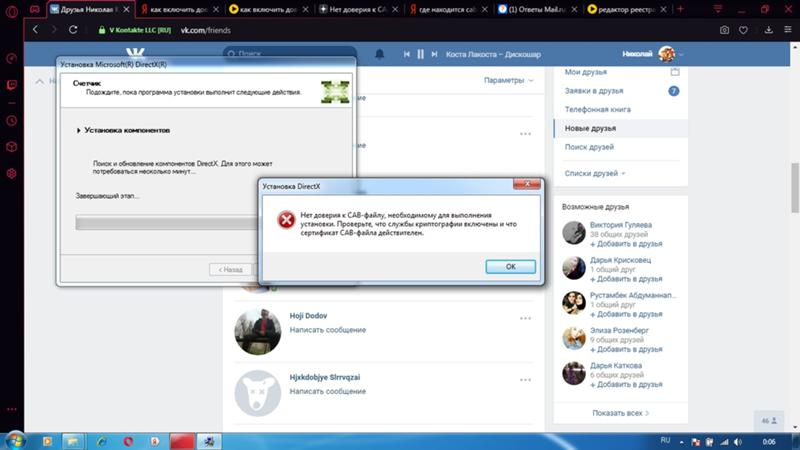Skip to previous track in VK player
Screen dimensions: 800x450
[407, 54]
